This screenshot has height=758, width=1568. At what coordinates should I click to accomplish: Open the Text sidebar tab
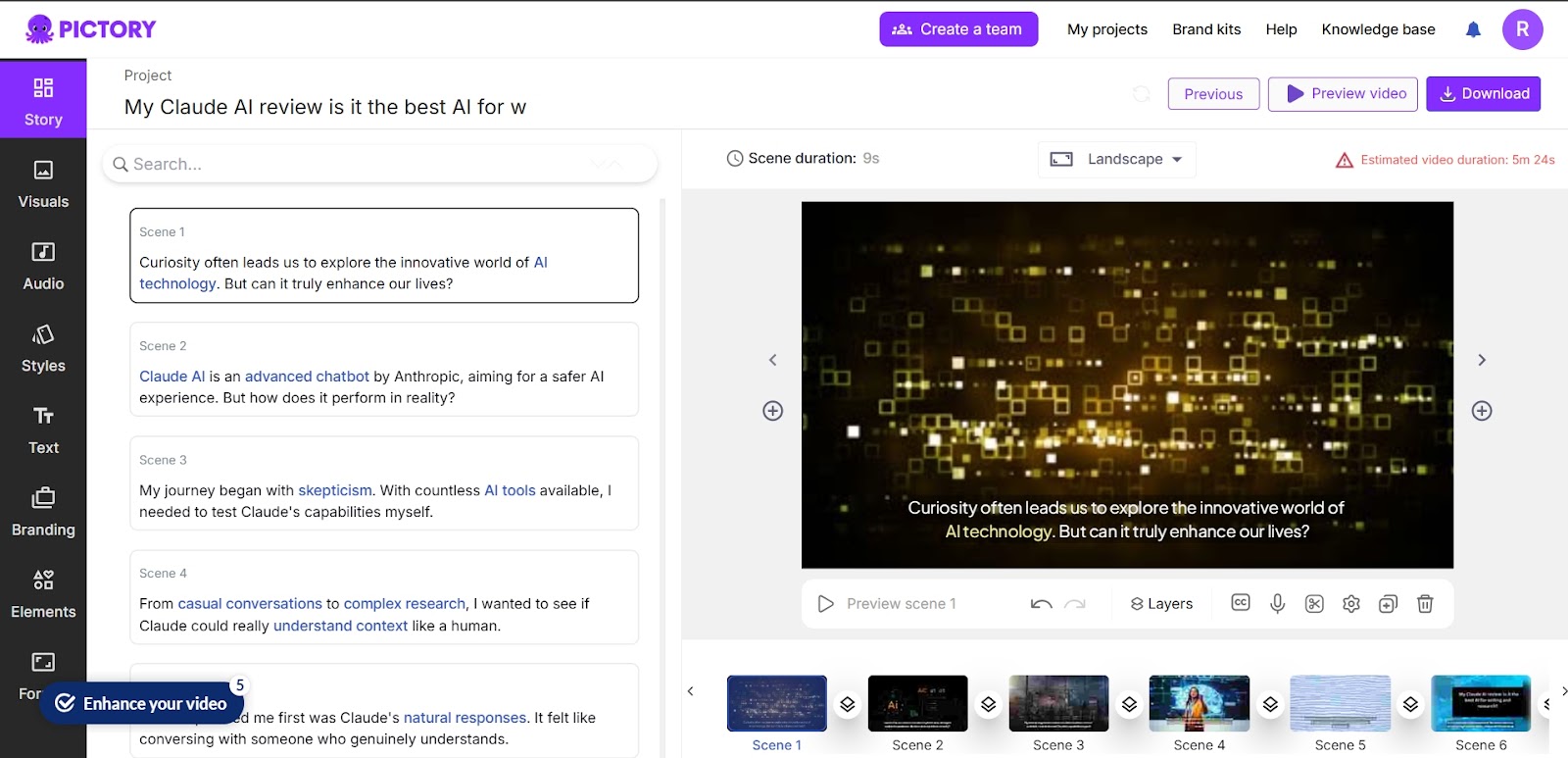[x=43, y=430]
